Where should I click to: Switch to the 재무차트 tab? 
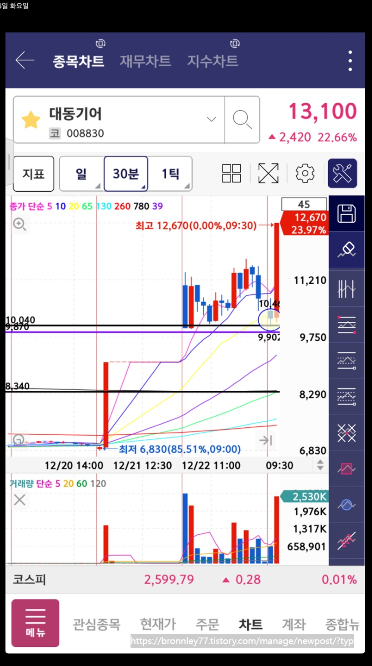145,61
